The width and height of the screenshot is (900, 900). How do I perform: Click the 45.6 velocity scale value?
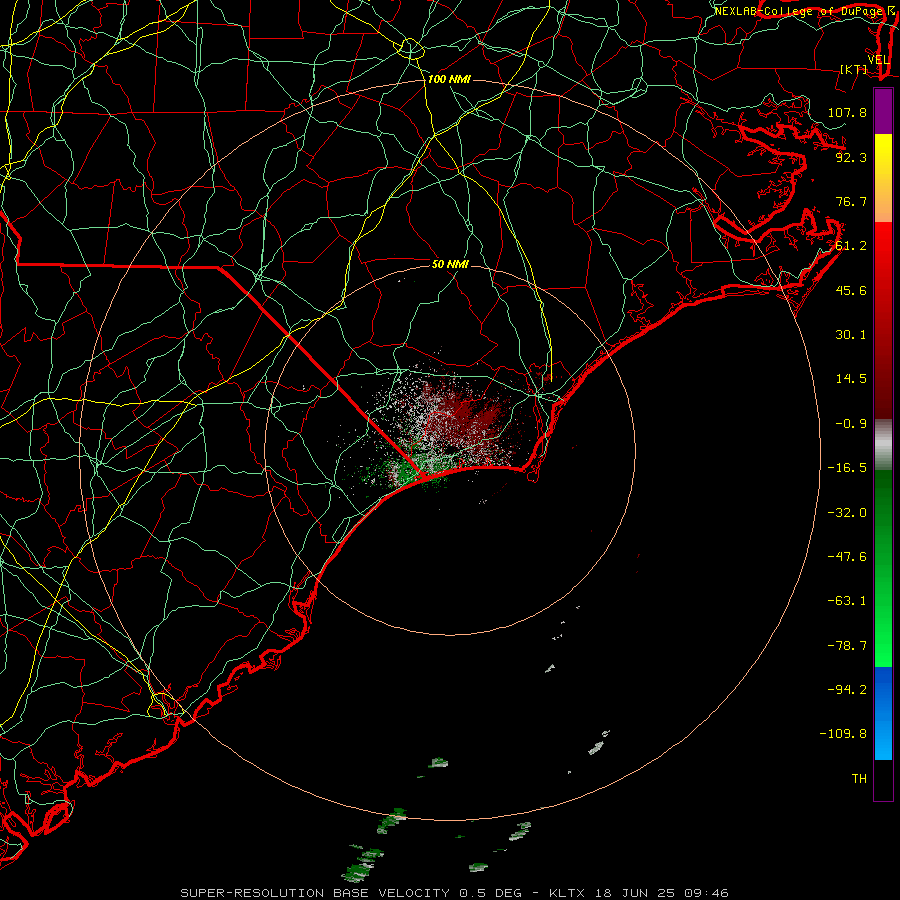pos(851,290)
